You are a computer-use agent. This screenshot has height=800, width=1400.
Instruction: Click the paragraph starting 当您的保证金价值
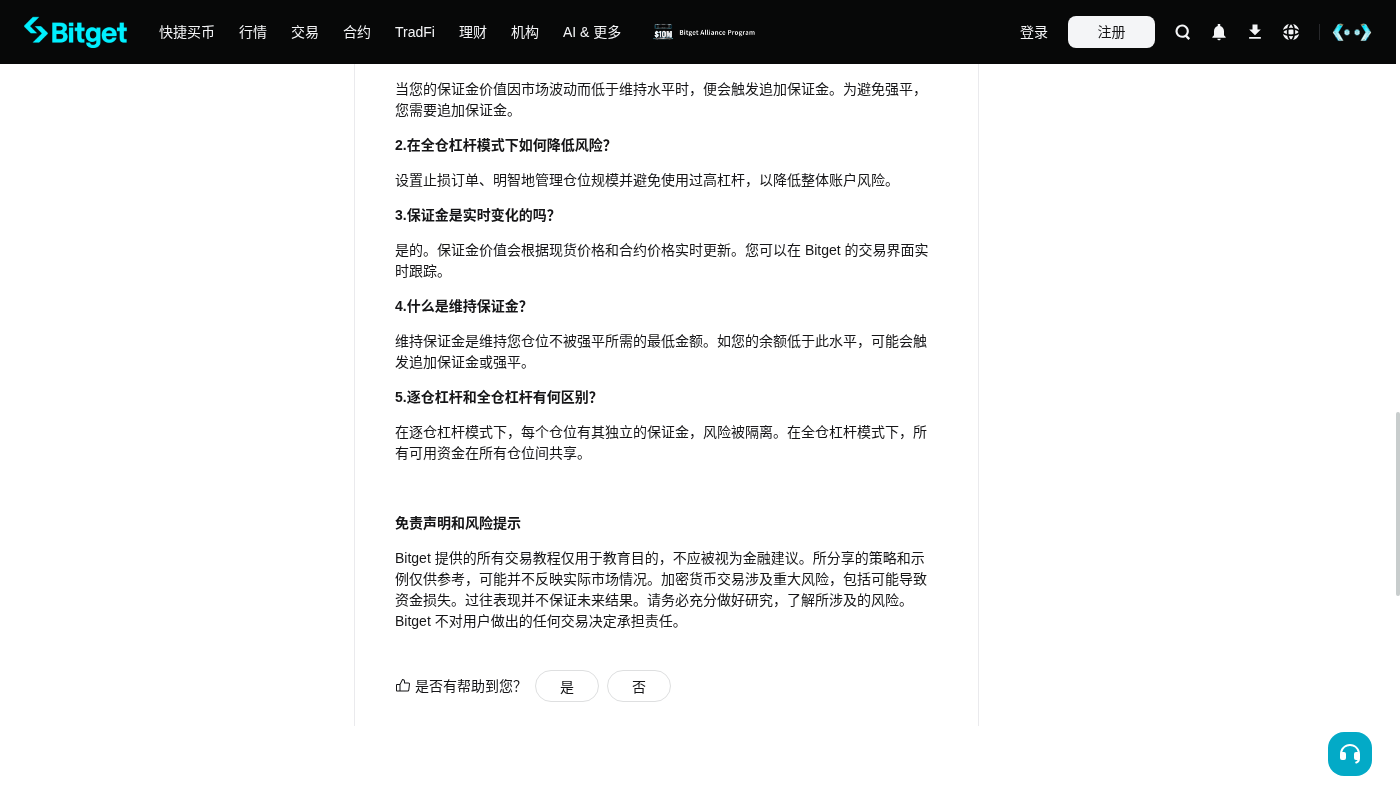pyautogui.click(x=661, y=99)
